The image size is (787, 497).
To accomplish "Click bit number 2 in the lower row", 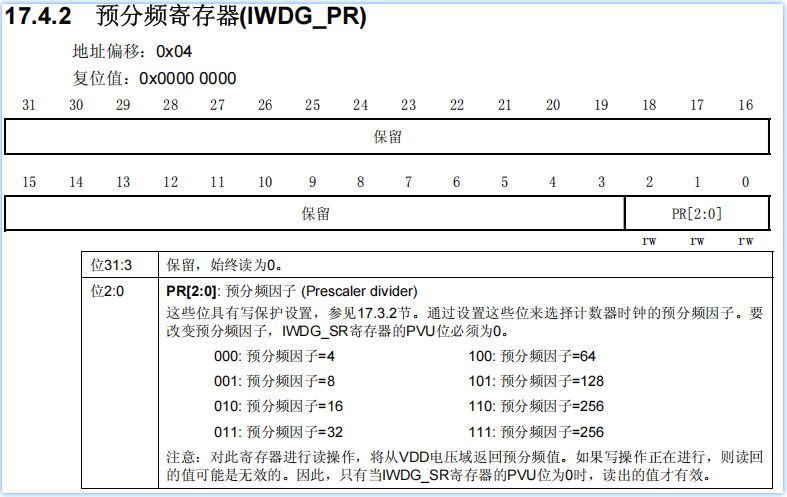I will [x=649, y=182].
